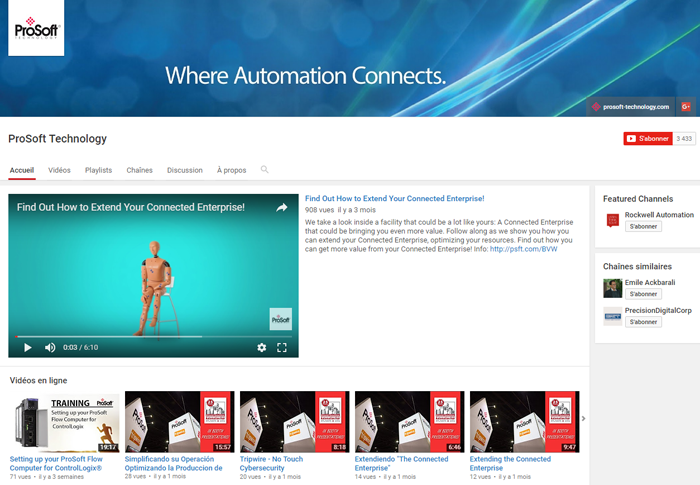Open the 9:47 Extending the Connected Enterprise thumbnail
This screenshot has width=700, height=485.
[525, 422]
